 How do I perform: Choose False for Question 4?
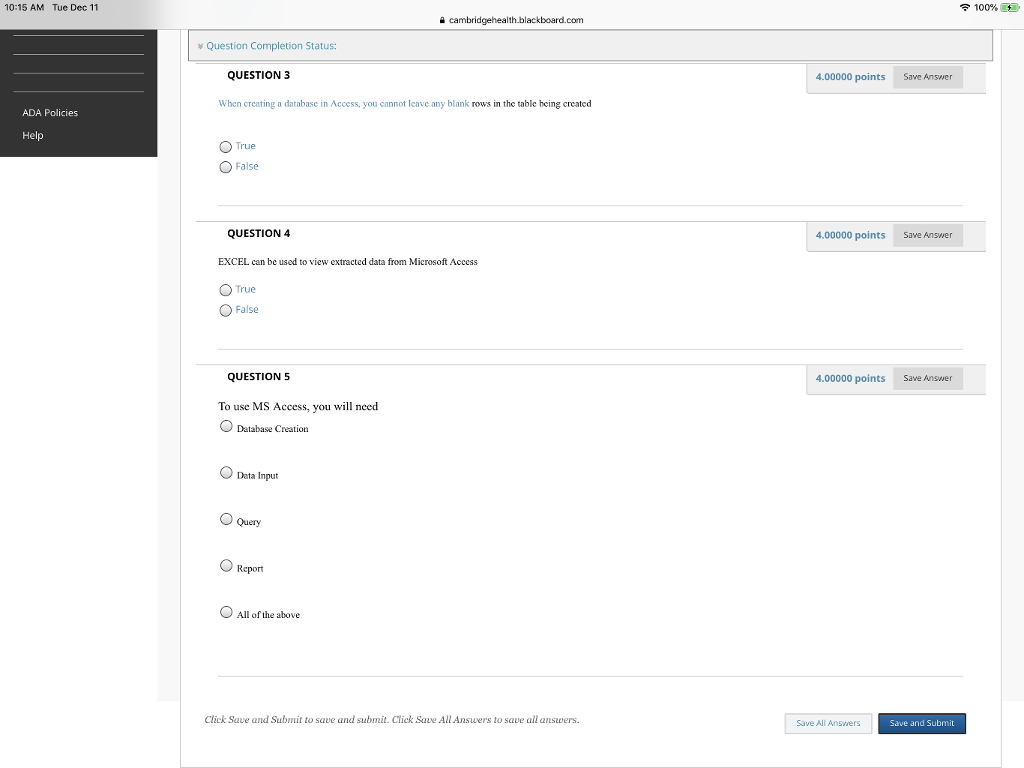coord(225,310)
